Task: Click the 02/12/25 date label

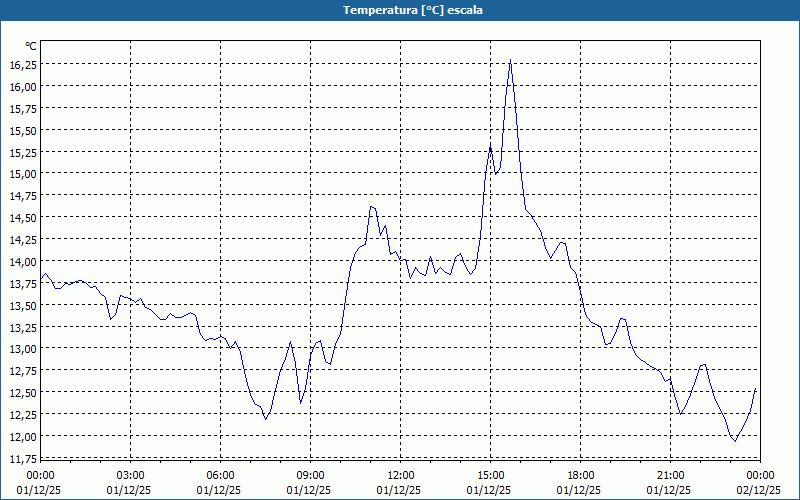Action: pos(760,490)
